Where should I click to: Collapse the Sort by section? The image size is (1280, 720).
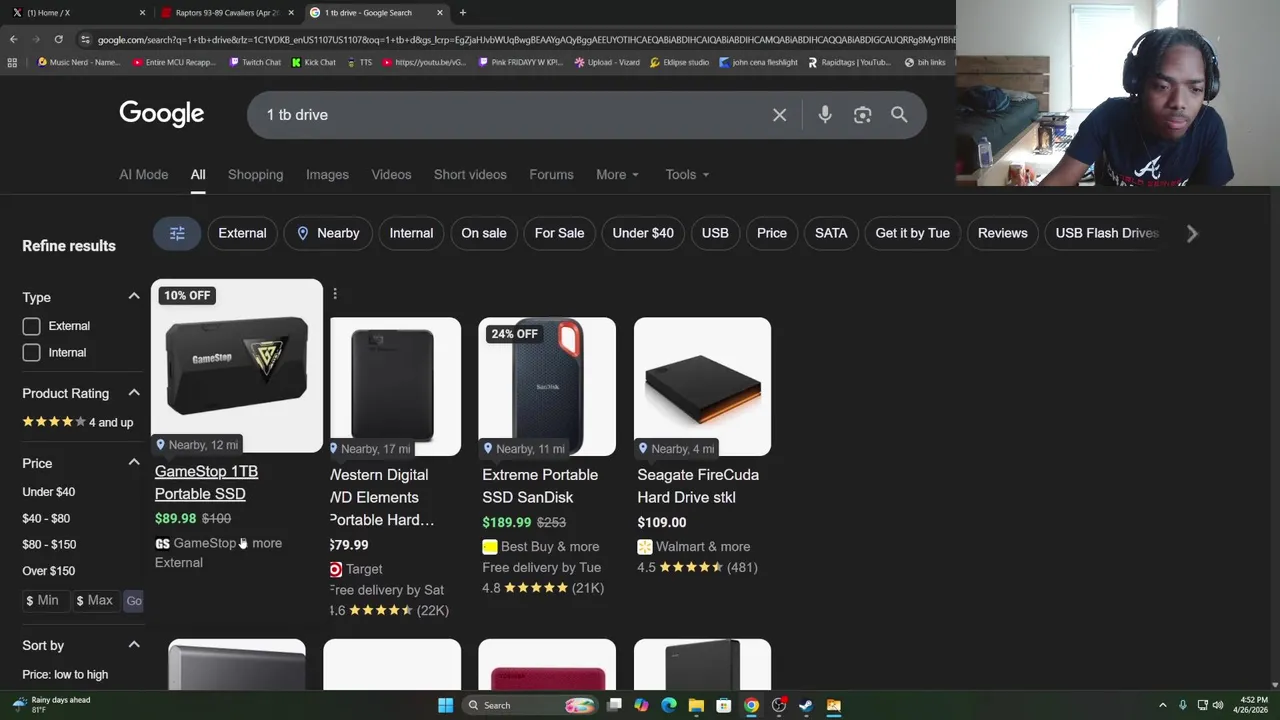134,644
